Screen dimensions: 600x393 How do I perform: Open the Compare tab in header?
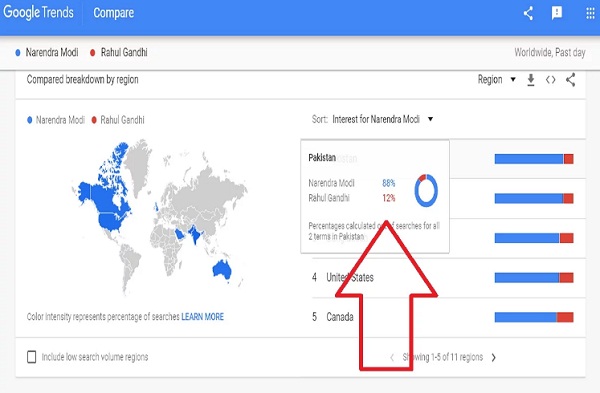coord(114,13)
